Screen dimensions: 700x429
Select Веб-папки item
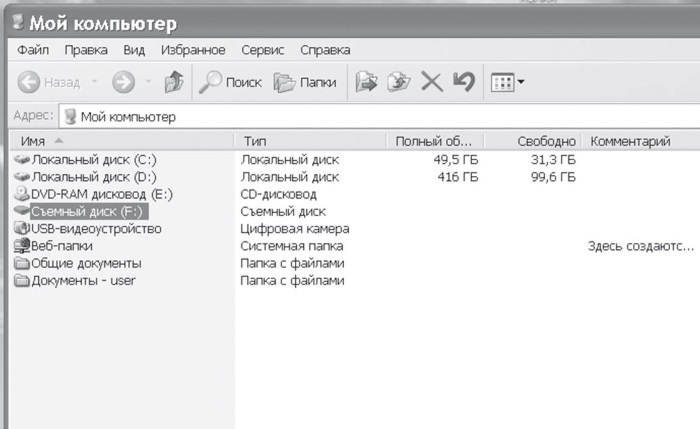coord(62,246)
